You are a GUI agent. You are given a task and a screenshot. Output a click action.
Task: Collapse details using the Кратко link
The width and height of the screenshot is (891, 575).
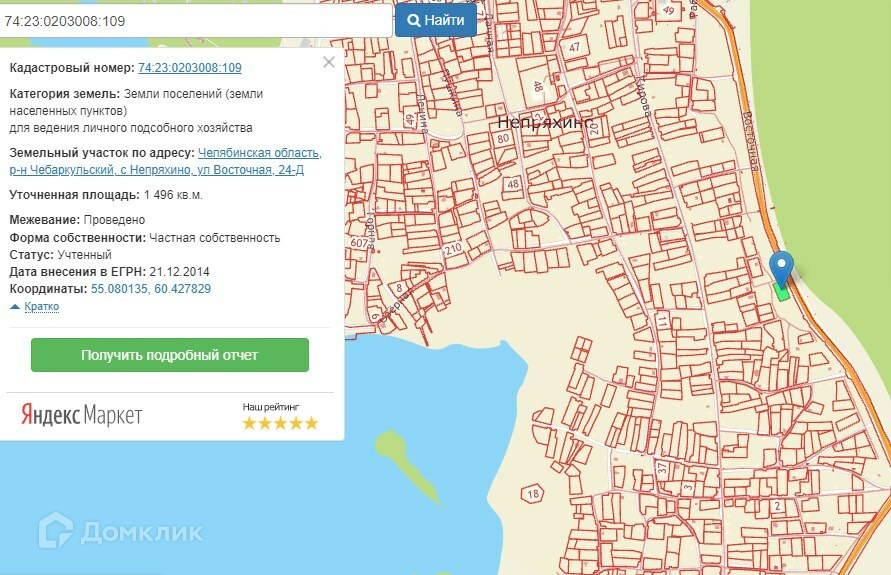[x=41, y=306]
